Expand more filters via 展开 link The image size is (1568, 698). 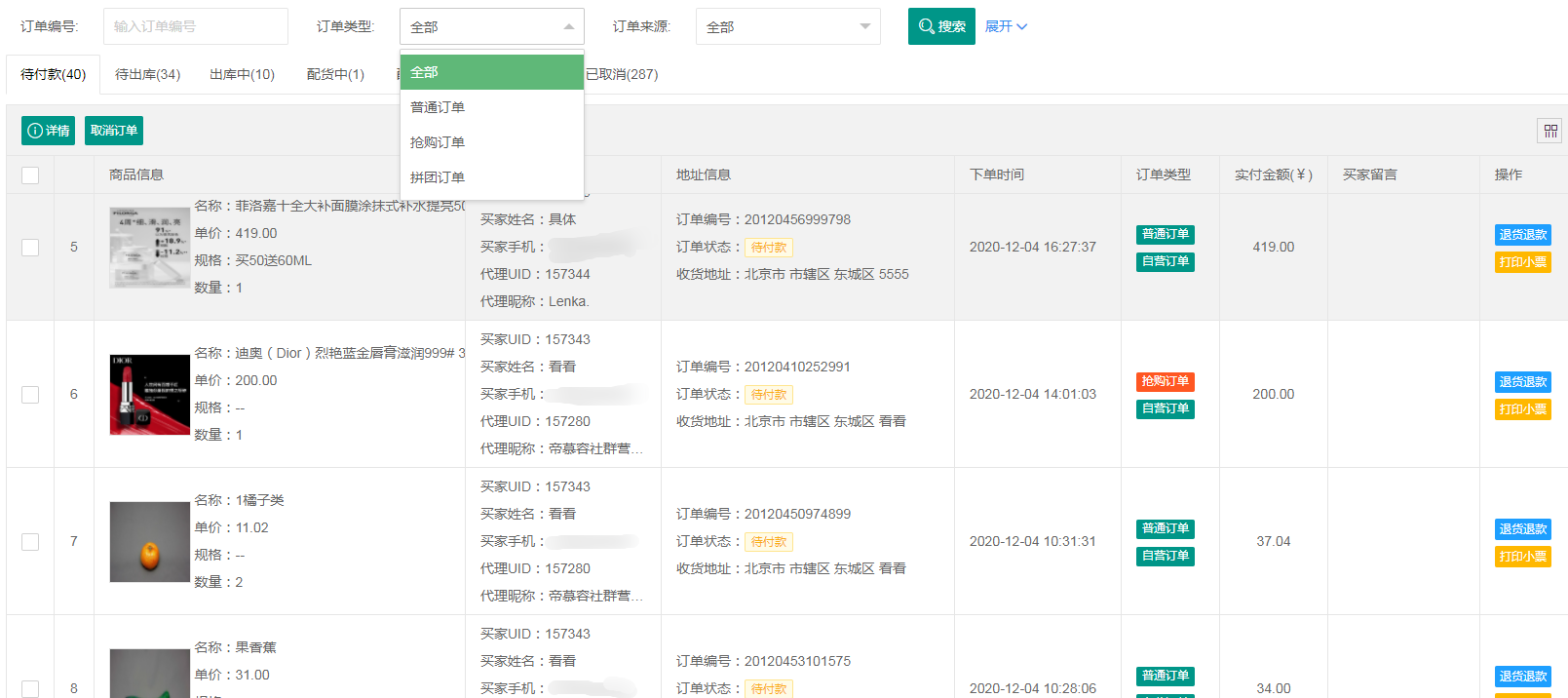pos(1006,26)
